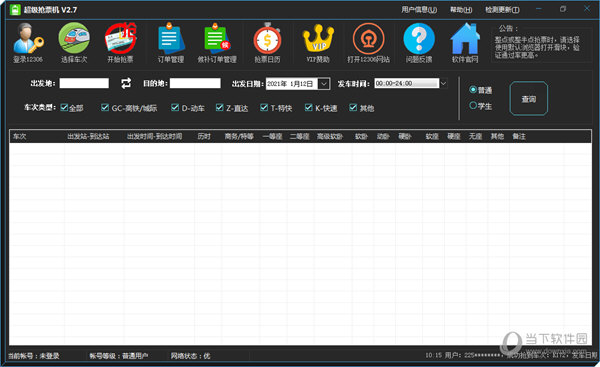
Task: Open the 帮助(H) menu
Action: click(x=461, y=10)
